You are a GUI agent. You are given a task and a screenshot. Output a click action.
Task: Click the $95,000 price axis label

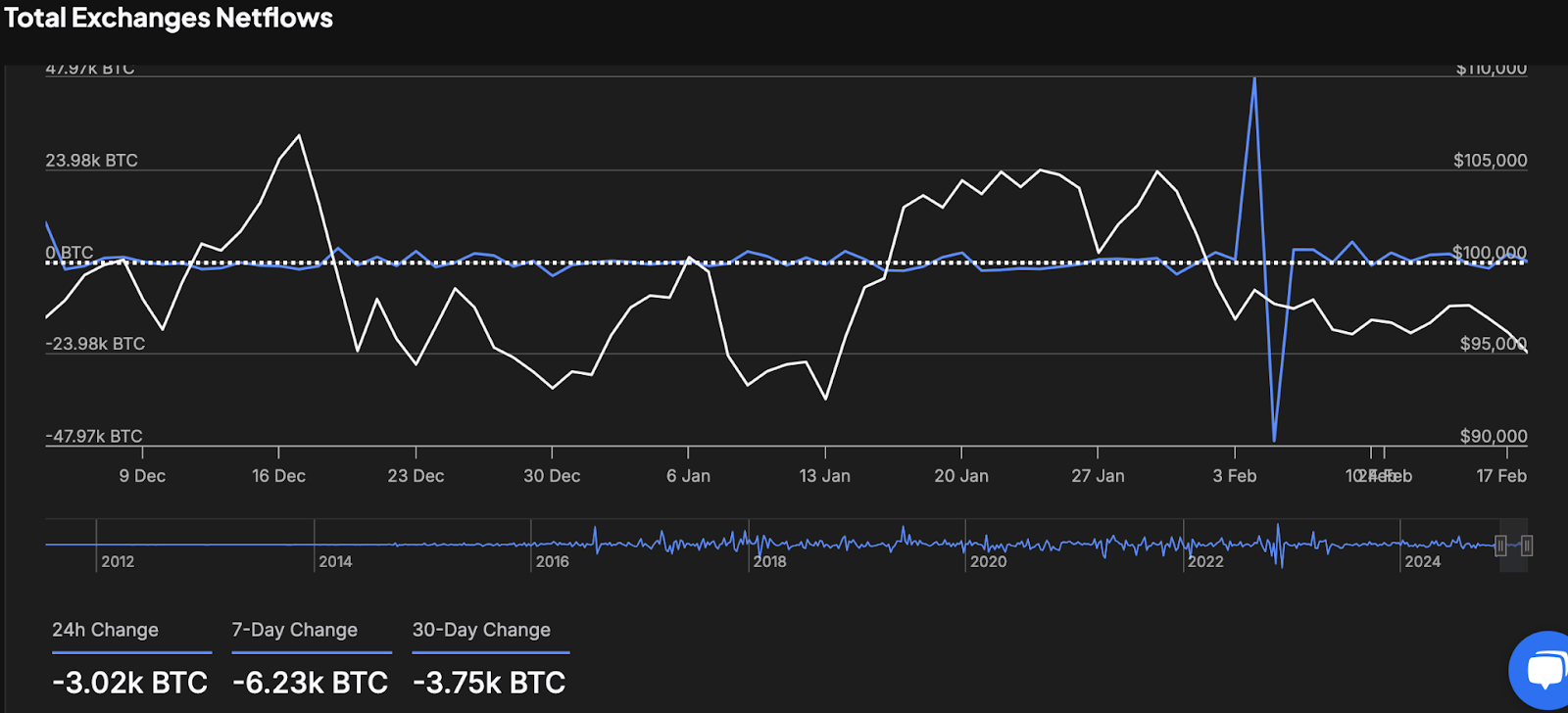point(1494,344)
